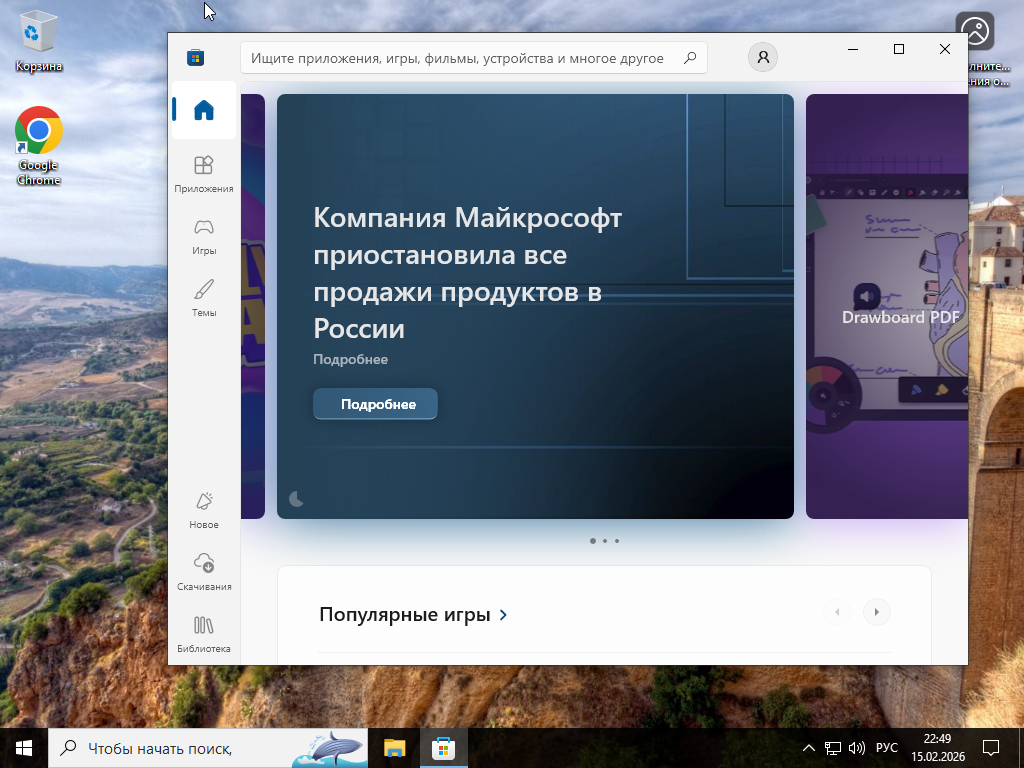Viewport: 1024px width, 768px height.
Task: Select the second carousel pagination dot
Action: pos(605,541)
